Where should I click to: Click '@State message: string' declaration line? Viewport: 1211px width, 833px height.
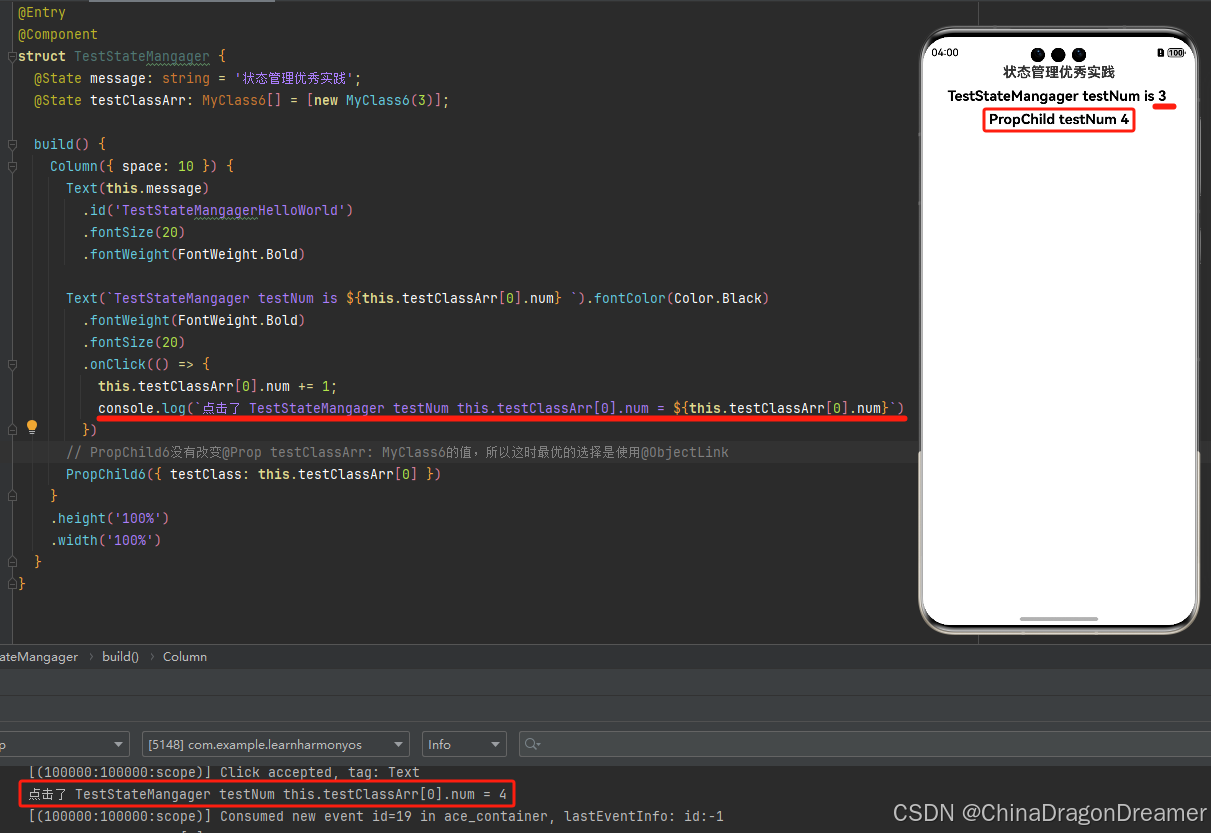tap(198, 78)
